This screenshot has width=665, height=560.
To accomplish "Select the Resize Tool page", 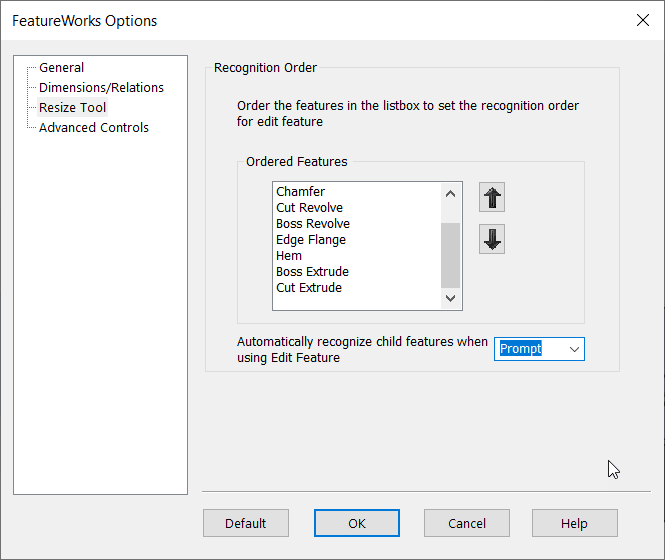I will (73, 107).
